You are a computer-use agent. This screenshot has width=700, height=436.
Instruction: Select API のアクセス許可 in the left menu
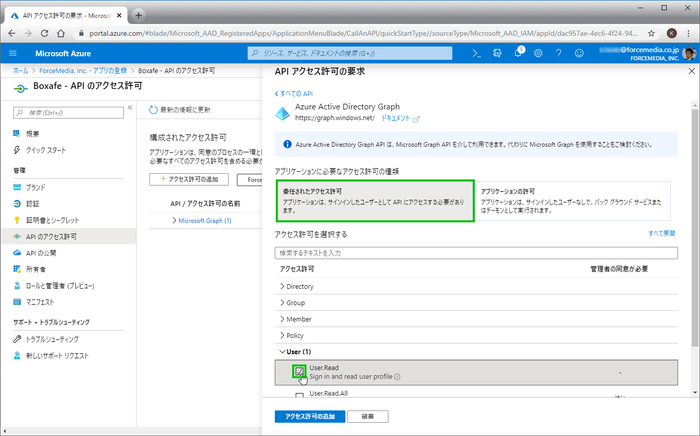(x=69, y=237)
